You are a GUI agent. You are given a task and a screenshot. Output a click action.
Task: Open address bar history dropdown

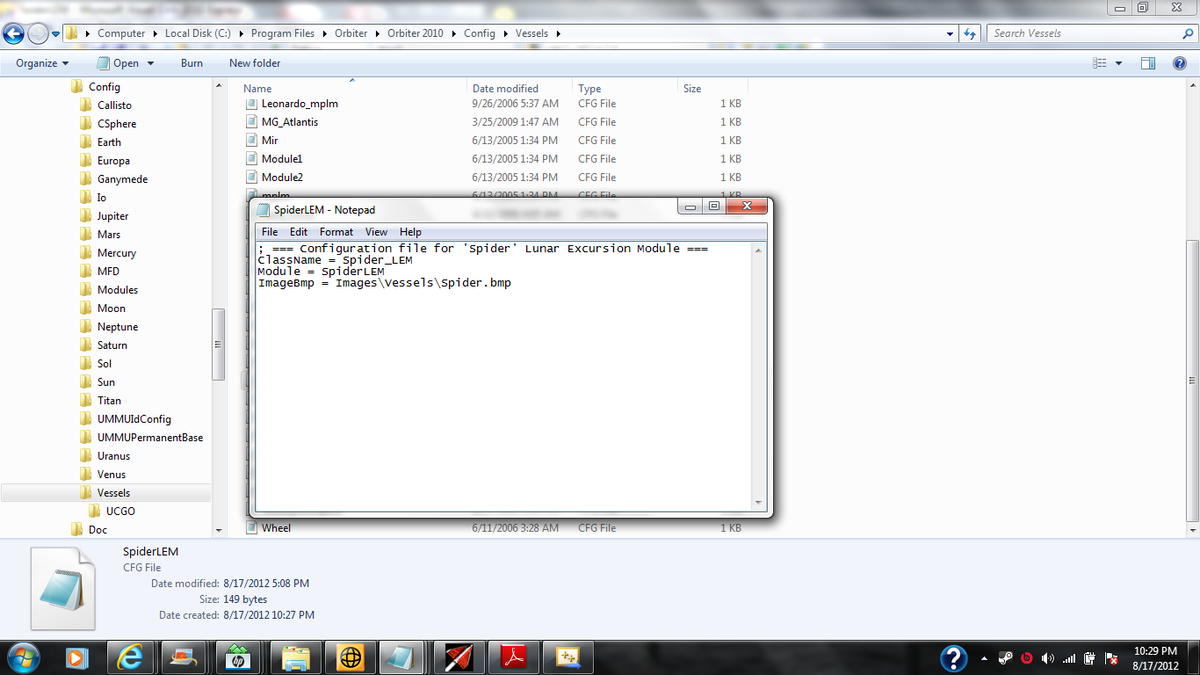tap(950, 33)
